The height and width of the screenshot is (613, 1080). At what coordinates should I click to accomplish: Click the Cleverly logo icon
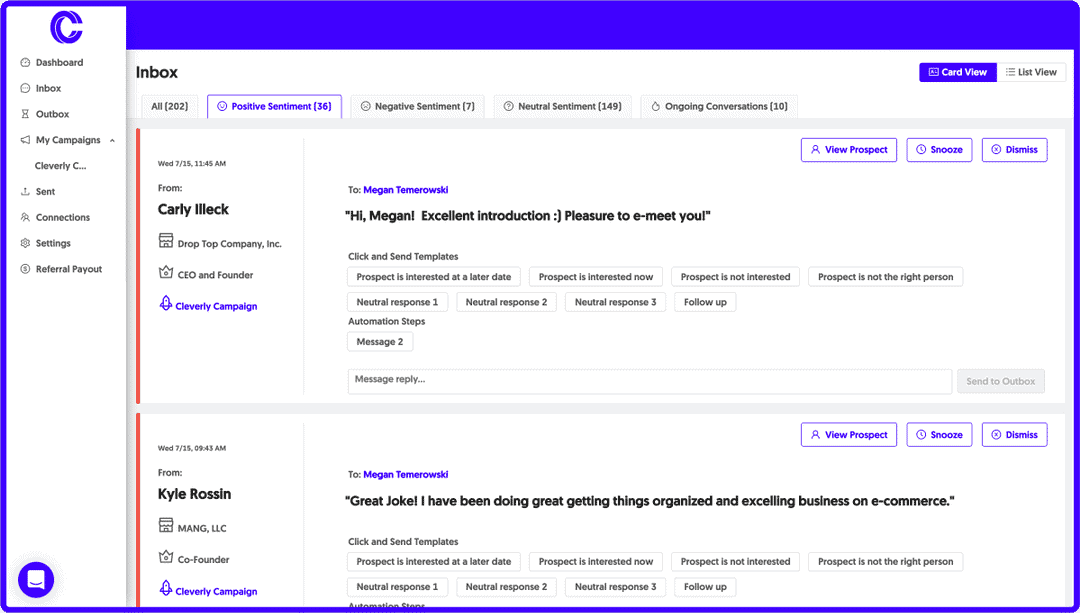(x=66, y=27)
